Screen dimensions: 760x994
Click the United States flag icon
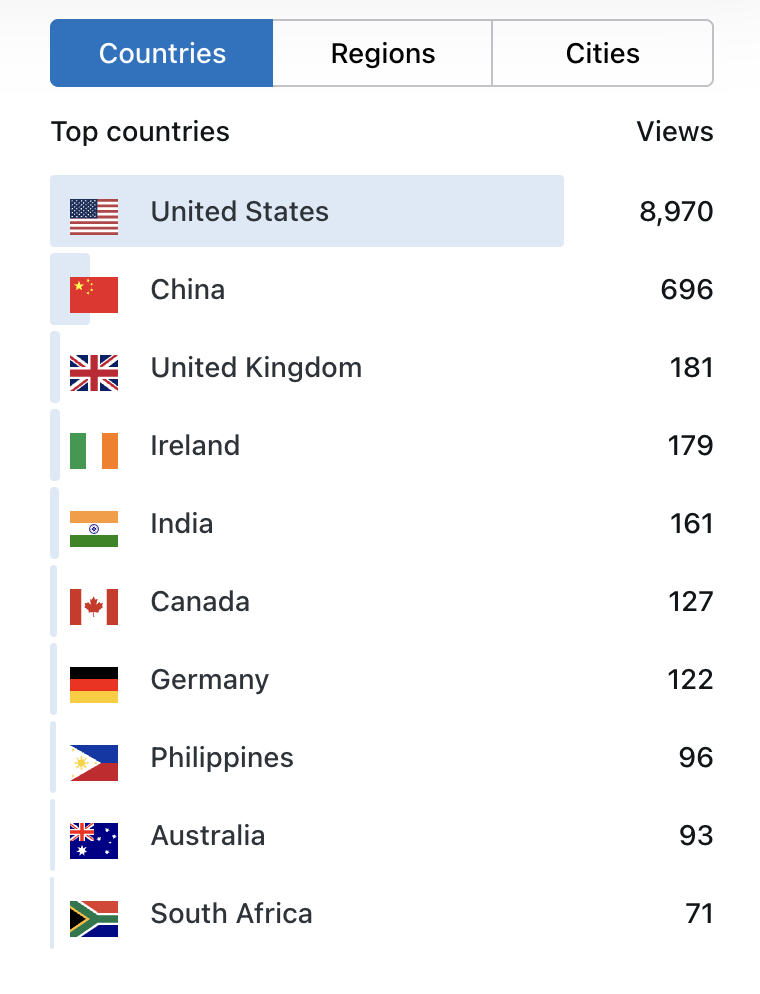coord(94,216)
